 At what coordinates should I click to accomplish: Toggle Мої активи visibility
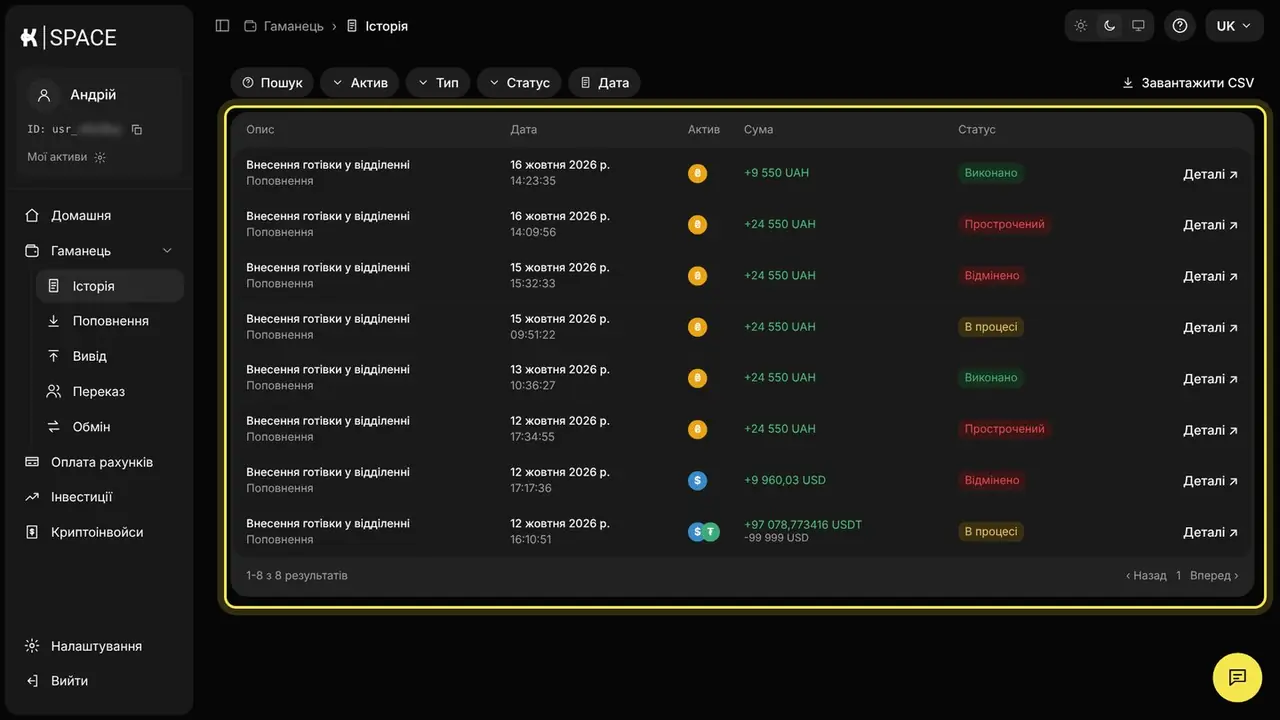(x=100, y=157)
